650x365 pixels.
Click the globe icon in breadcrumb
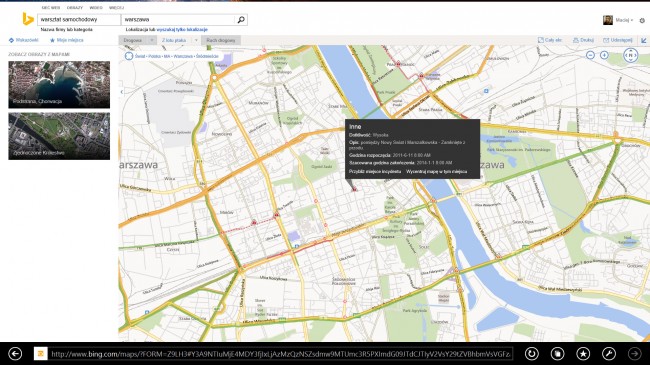point(129,56)
